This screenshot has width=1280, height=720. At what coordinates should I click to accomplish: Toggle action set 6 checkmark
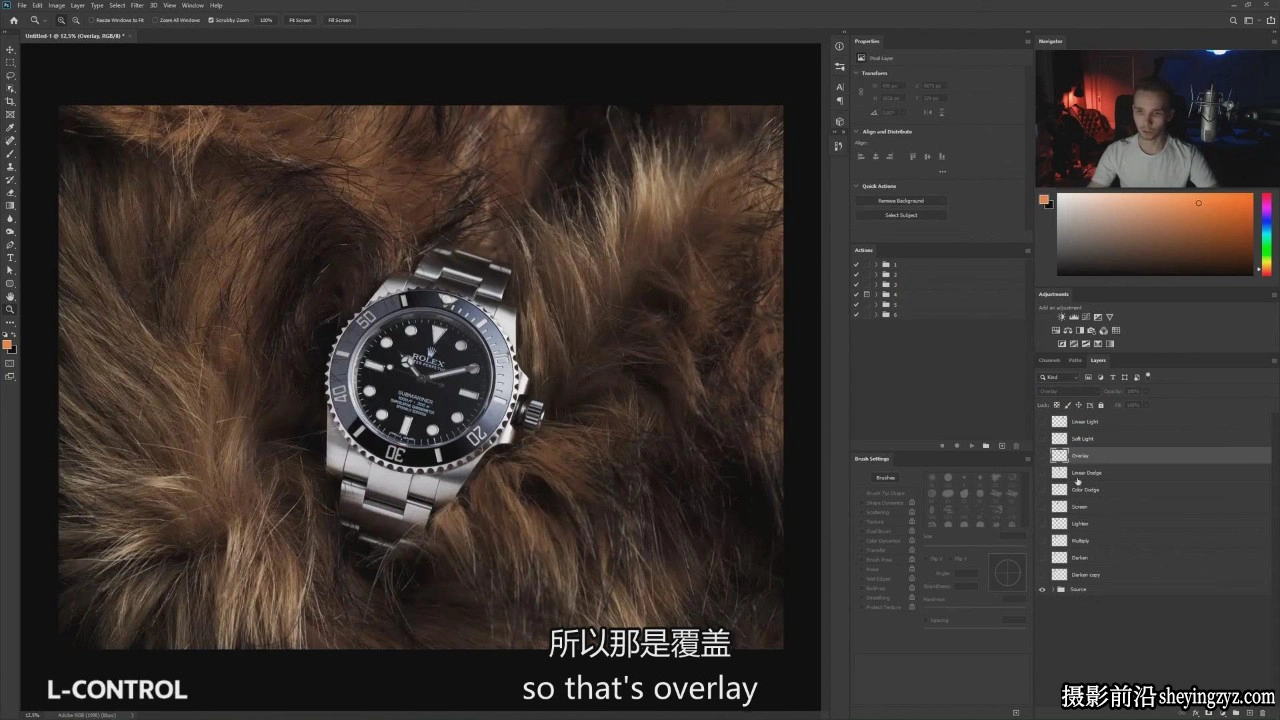856,314
